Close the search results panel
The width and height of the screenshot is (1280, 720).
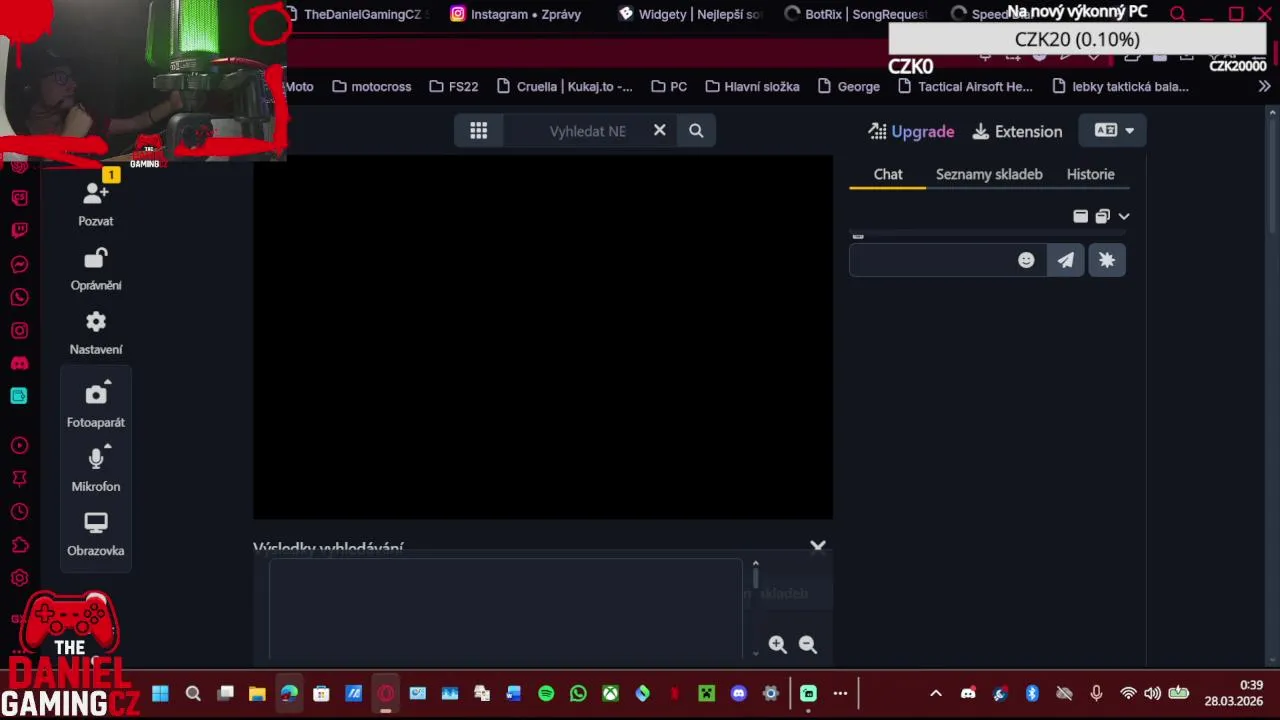(818, 547)
